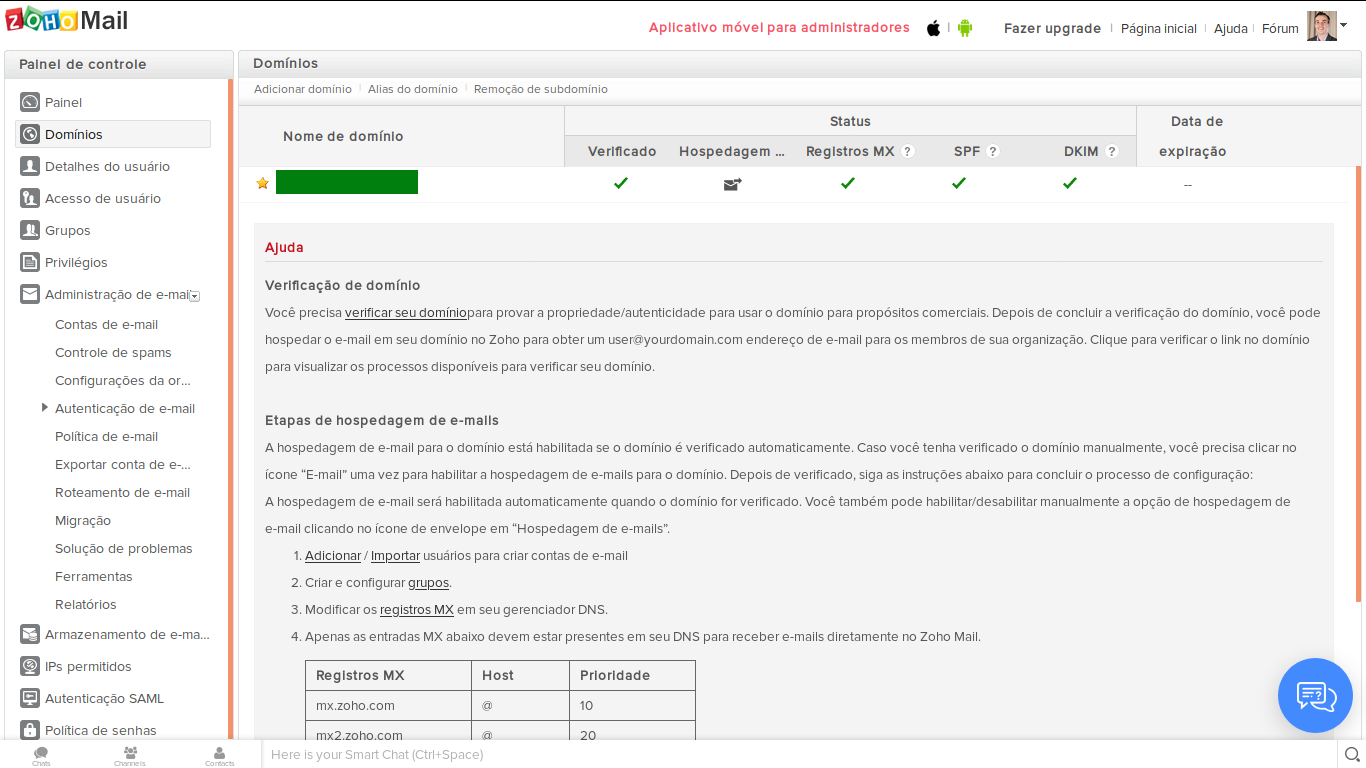The width and height of the screenshot is (1366, 768).
Task: Open Contacts in the bottom bar
Action: click(x=219, y=756)
